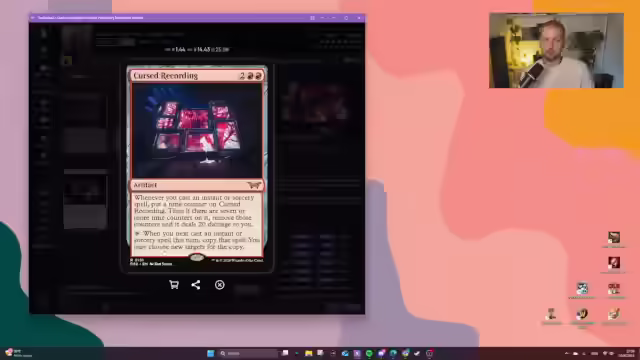Open Task View from the taskbar
The width and height of the screenshot is (640, 360).
pyautogui.click(x=285, y=353)
